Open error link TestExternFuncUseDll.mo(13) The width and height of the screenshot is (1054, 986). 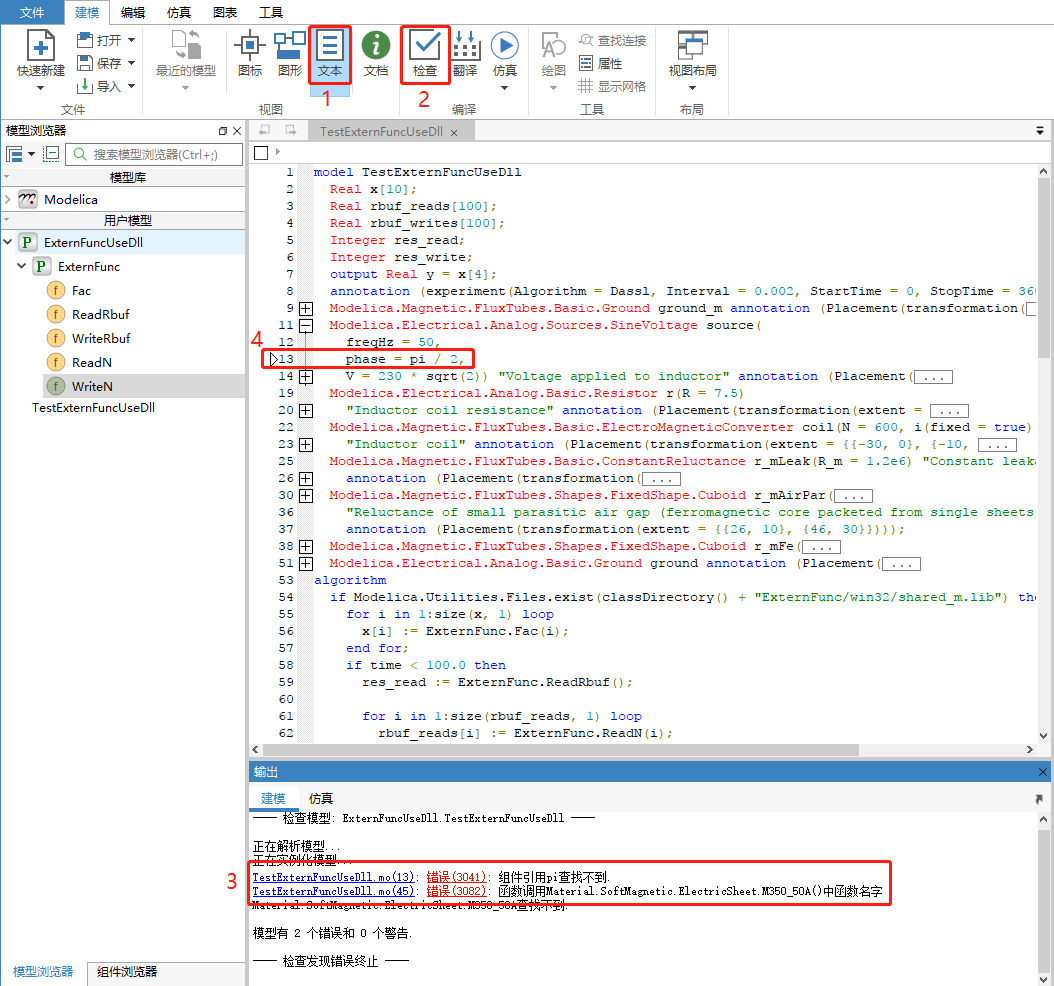coord(333,877)
